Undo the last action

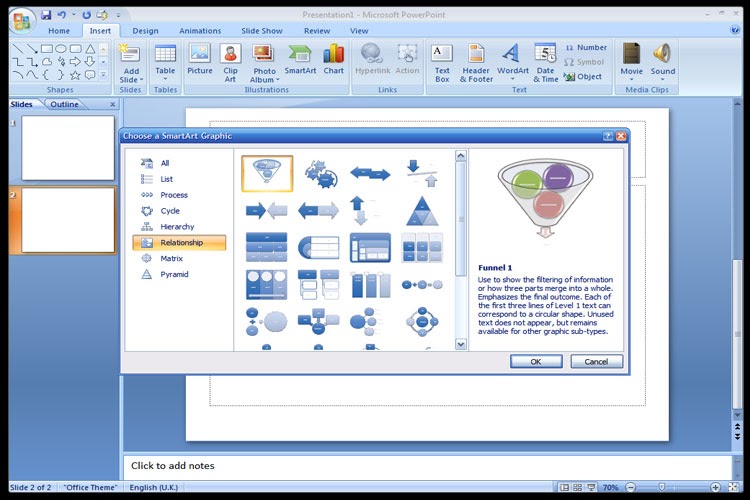point(62,15)
